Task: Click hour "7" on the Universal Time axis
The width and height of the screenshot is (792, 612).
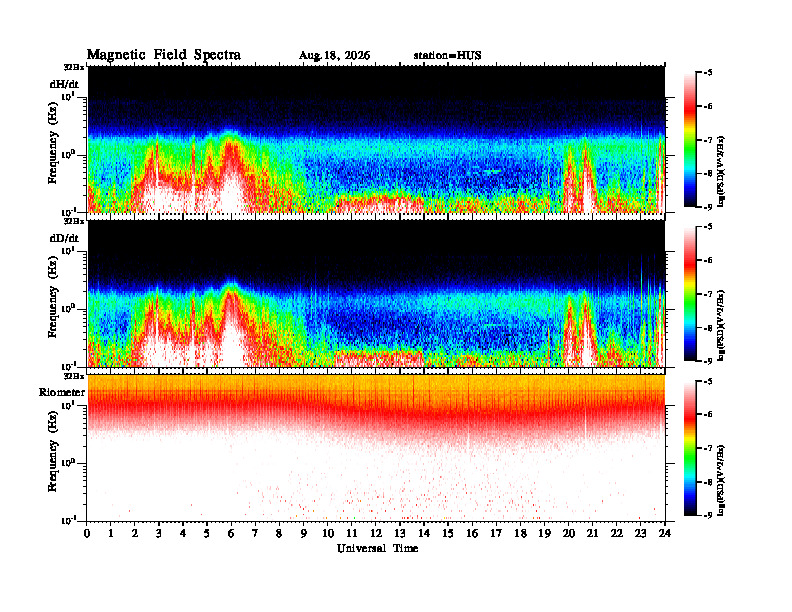Action: pos(255,533)
